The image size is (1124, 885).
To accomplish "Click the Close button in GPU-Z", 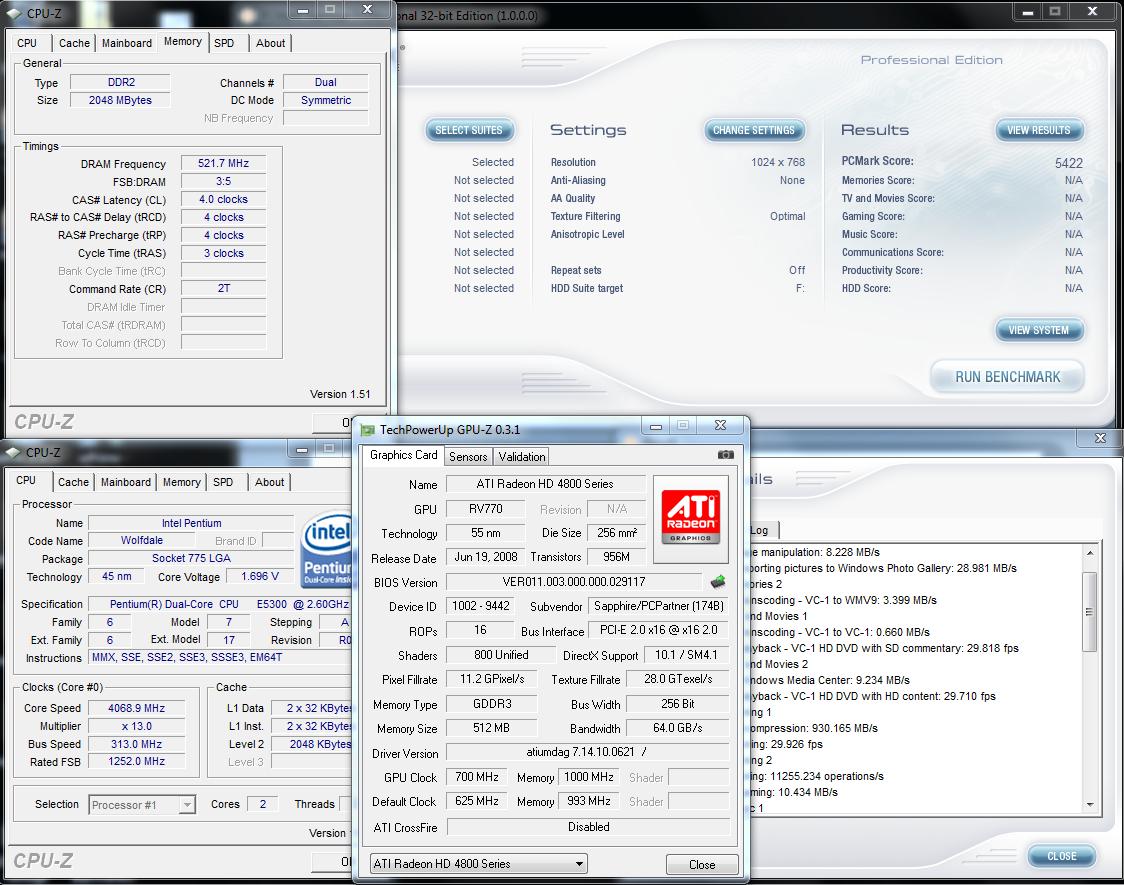I will pyautogui.click(x=702, y=864).
